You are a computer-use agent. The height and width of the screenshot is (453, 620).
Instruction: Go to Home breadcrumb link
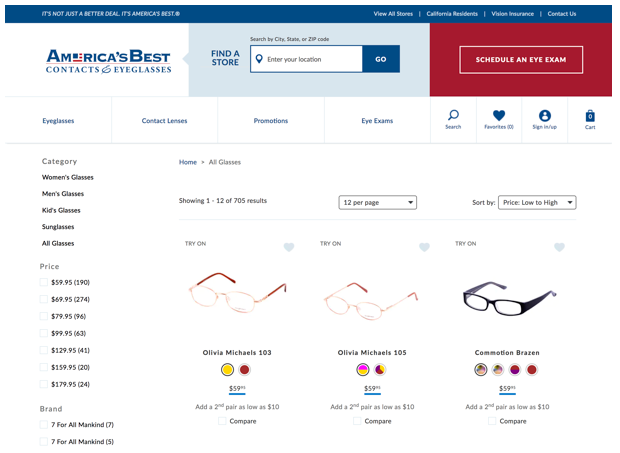(x=188, y=162)
